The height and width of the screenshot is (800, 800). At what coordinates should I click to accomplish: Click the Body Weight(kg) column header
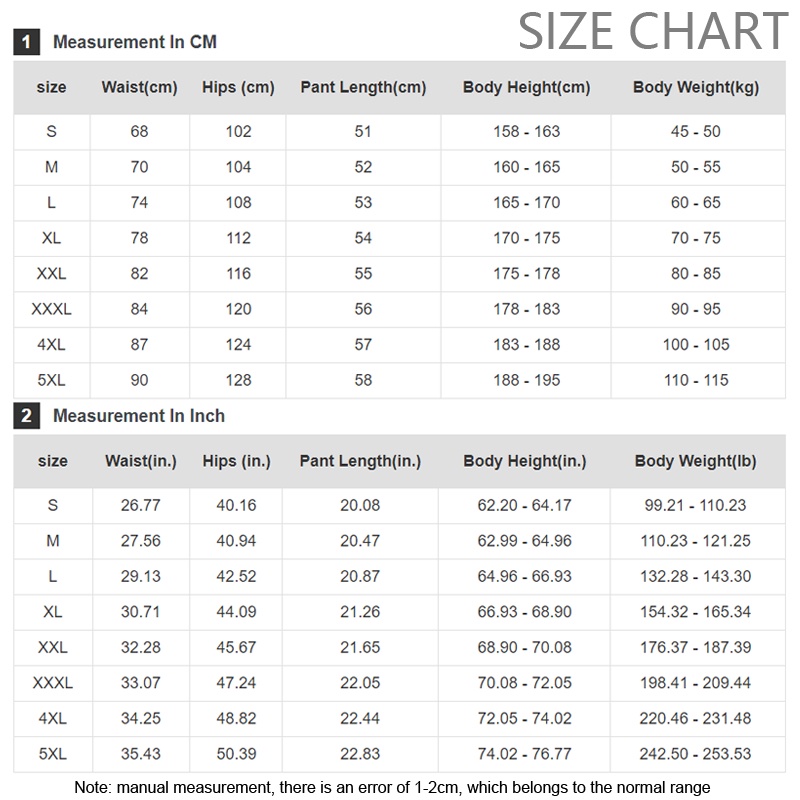tap(696, 87)
